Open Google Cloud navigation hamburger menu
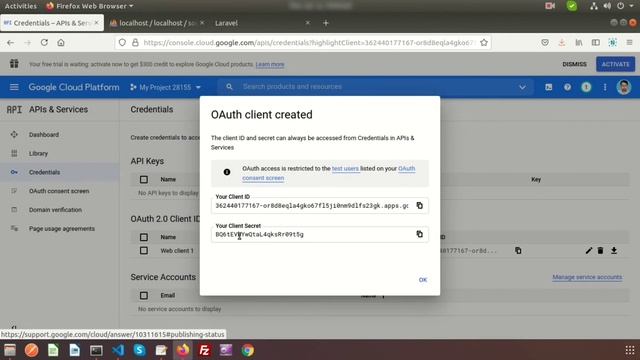The width and height of the screenshot is (640, 360). [x=14, y=87]
